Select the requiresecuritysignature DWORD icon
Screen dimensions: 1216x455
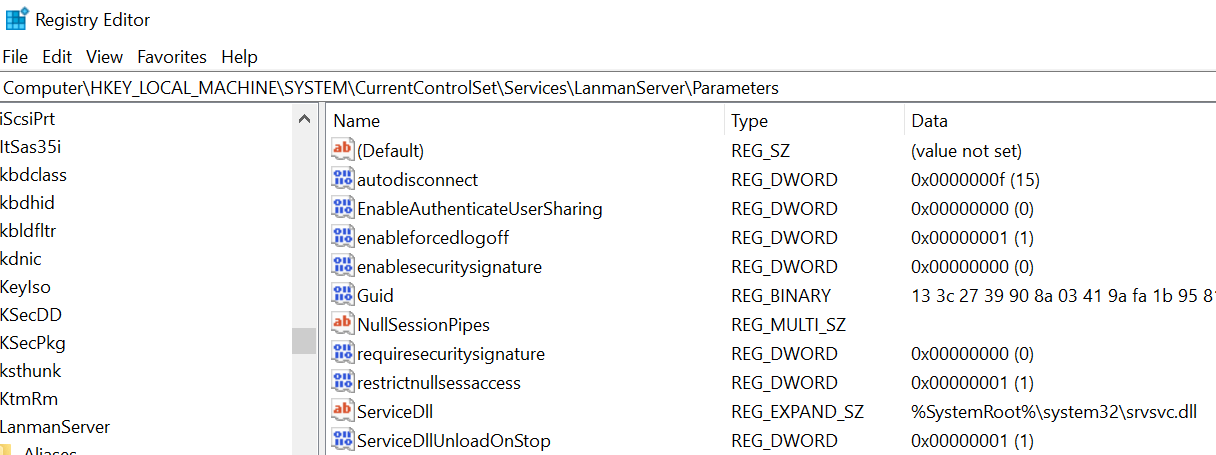343,353
